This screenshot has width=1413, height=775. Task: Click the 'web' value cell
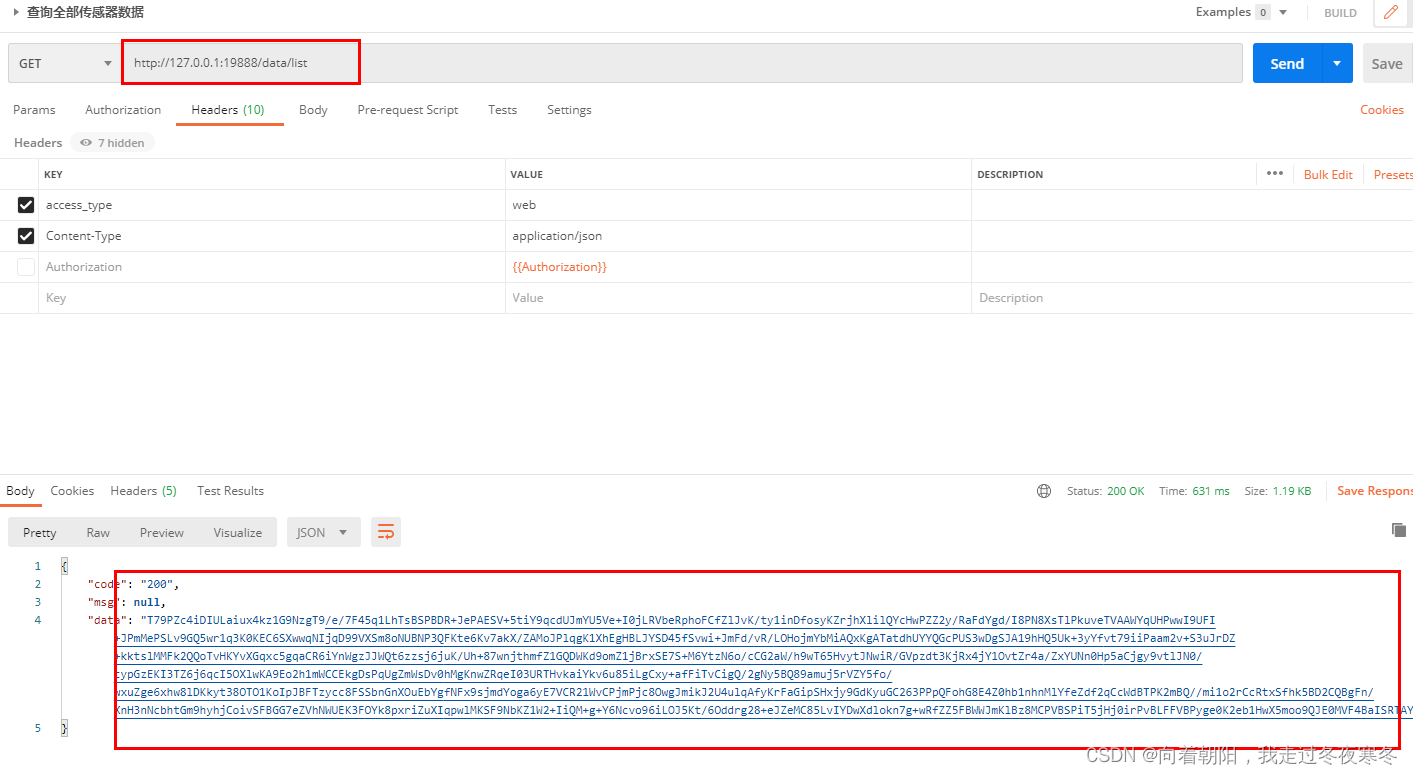[x=738, y=205]
